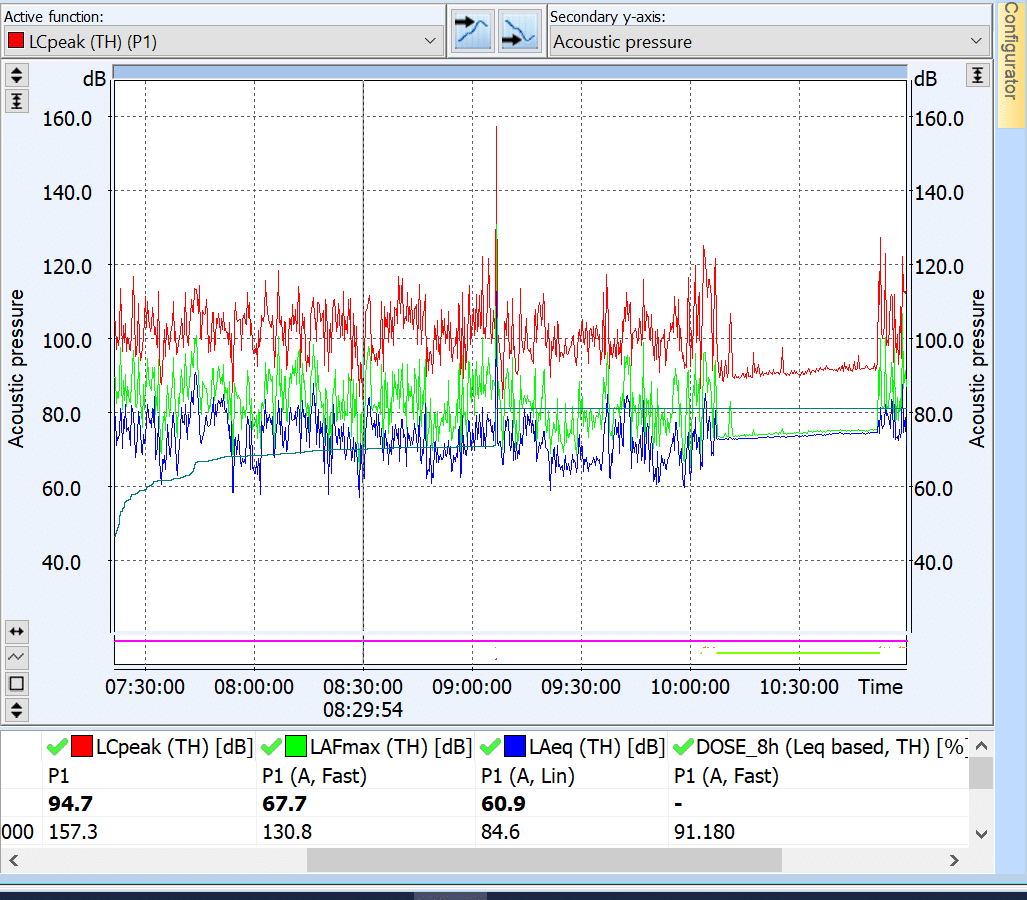Click the LAFmax green color swatch
Screen dimensions: 1027x900
point(297,746)
